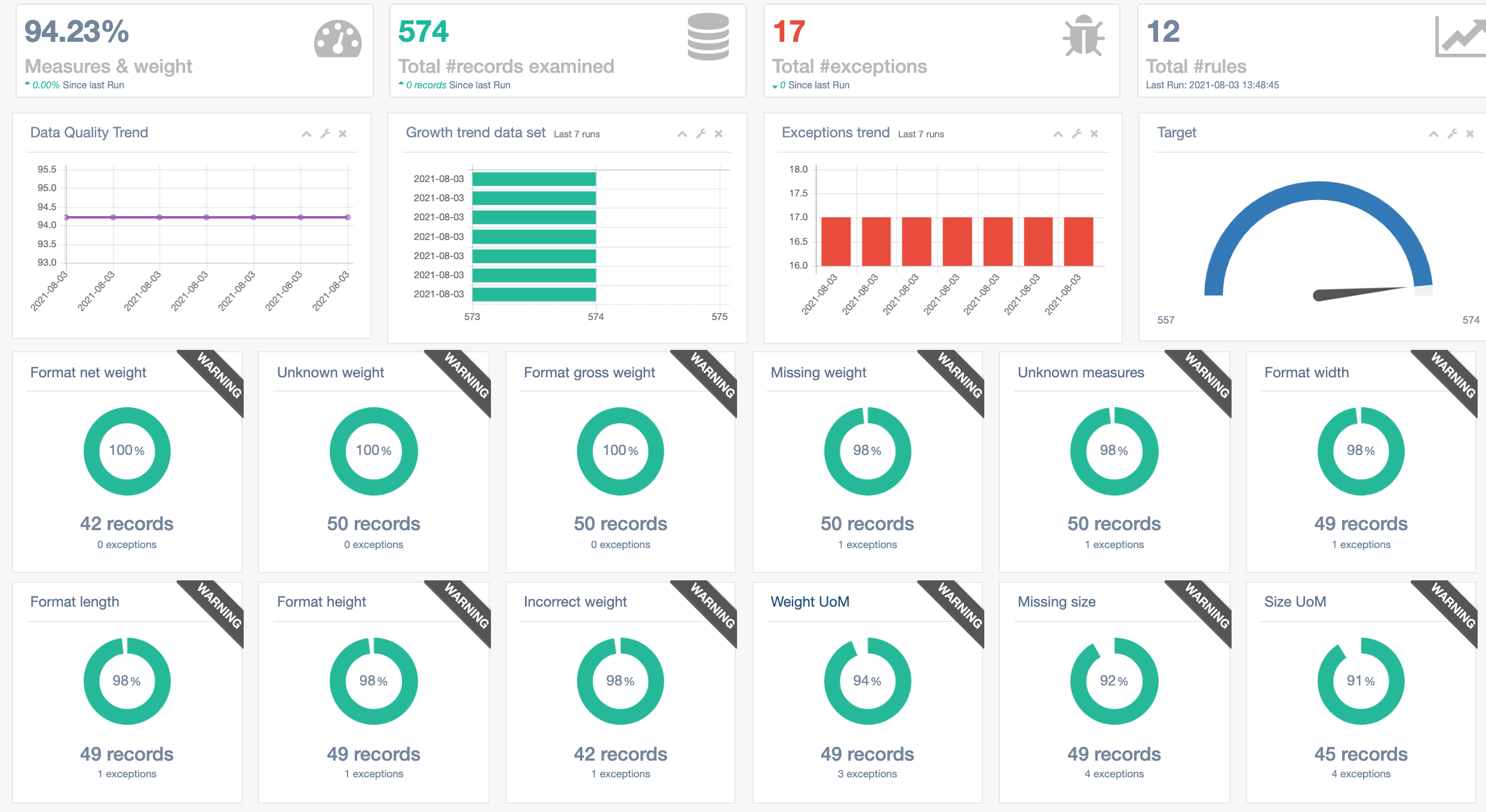Click the Format height 98% donut chart
Image resolution: width=1486 pixels, height=812 pixels.
[x=373, y=681]
